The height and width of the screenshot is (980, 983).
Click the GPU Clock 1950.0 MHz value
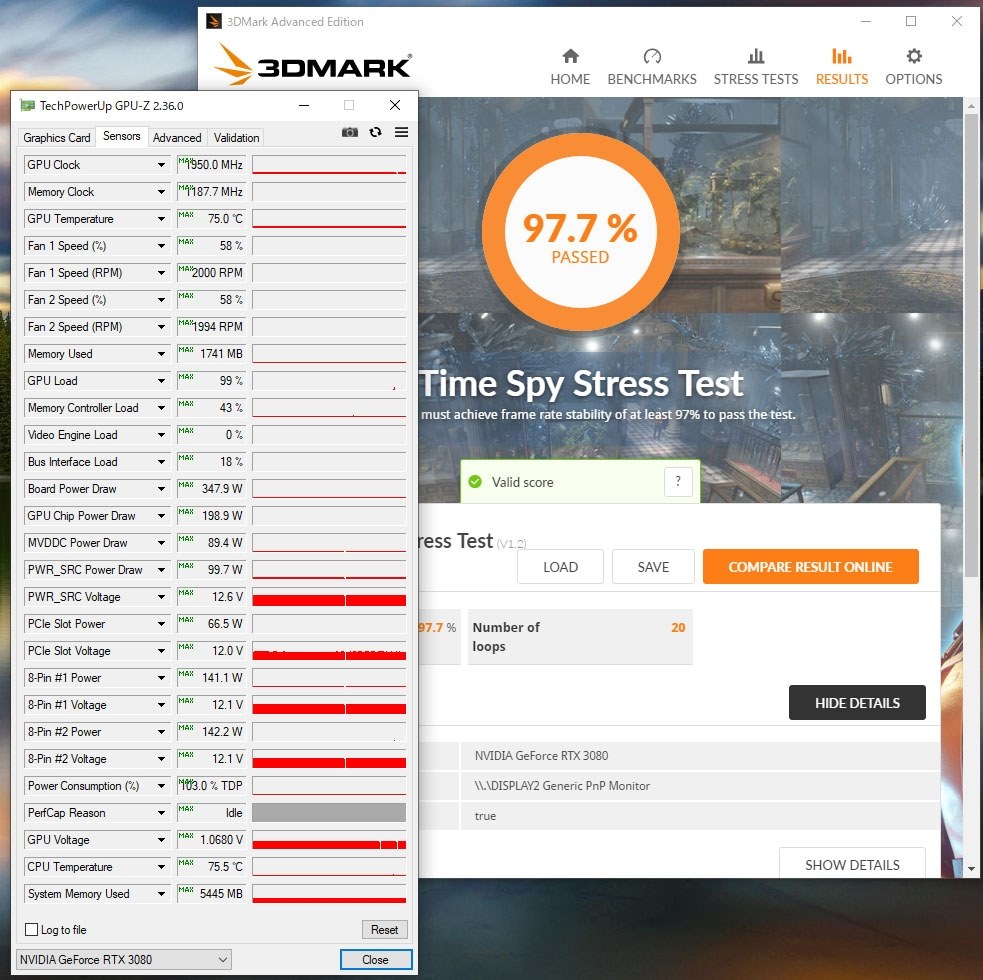coord(212,165)
